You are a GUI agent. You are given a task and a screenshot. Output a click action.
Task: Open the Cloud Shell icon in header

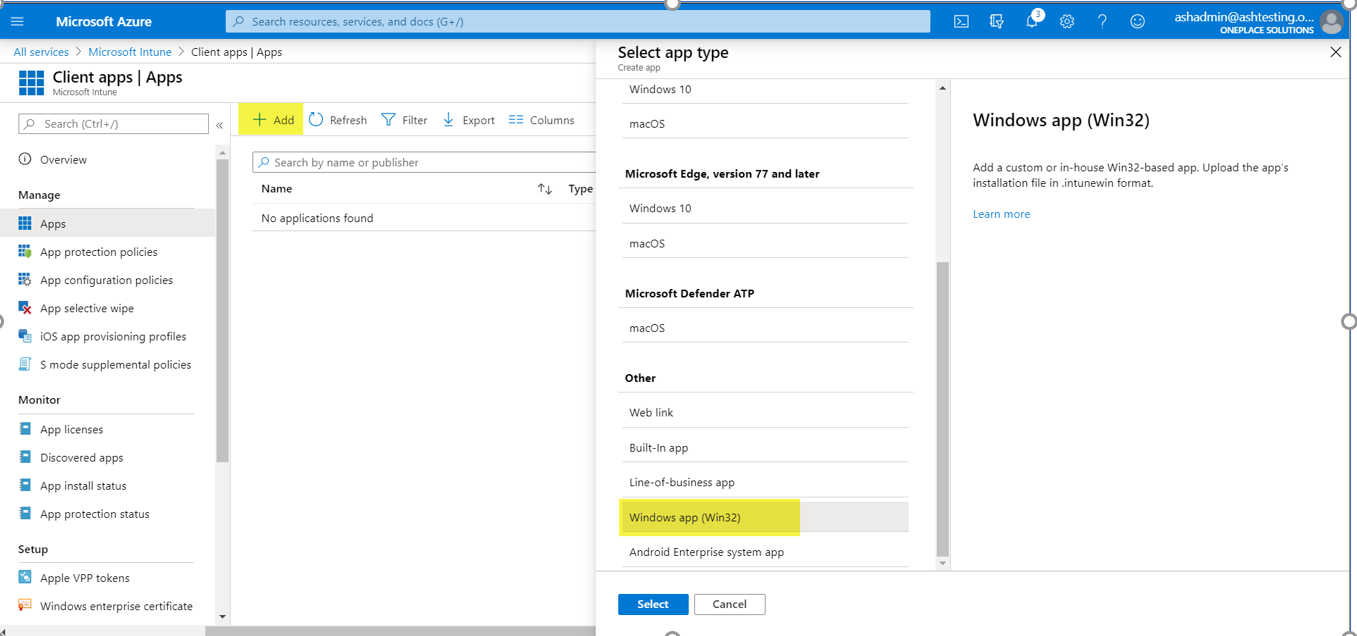[961, 21]
